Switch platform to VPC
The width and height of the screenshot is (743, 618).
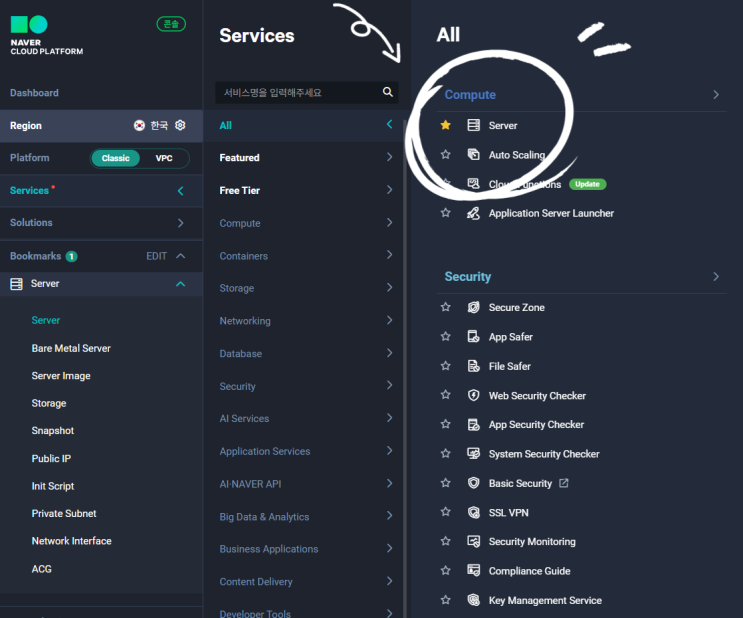coord(164,158)
